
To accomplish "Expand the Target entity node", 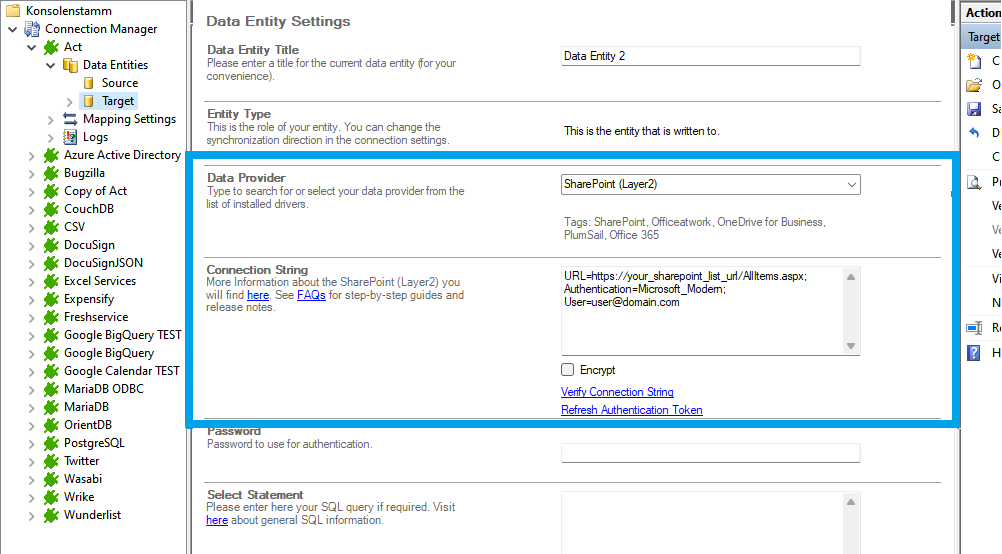I will click(x=70, y=102).
